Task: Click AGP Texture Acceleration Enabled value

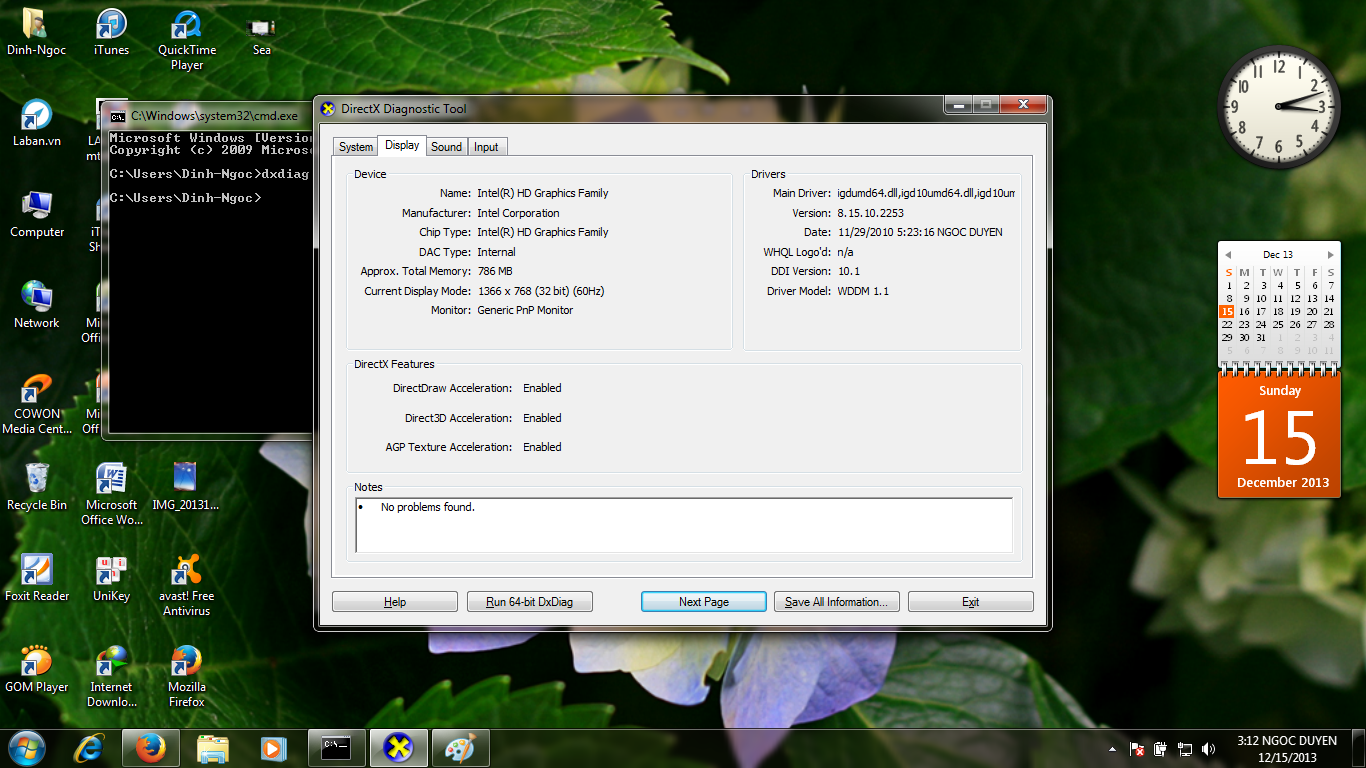Action: point(542,447)
